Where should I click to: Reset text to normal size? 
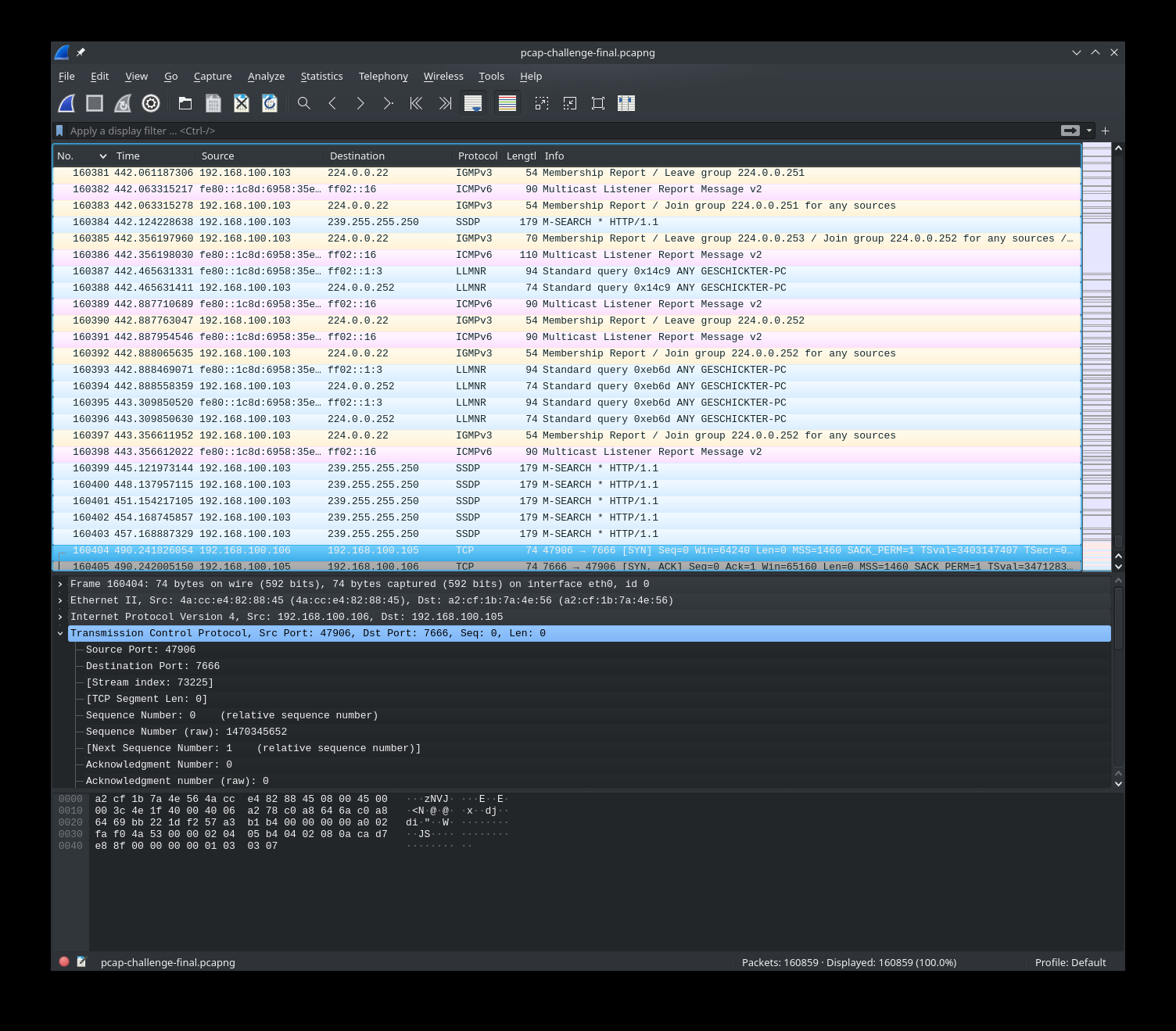[598, 103]
